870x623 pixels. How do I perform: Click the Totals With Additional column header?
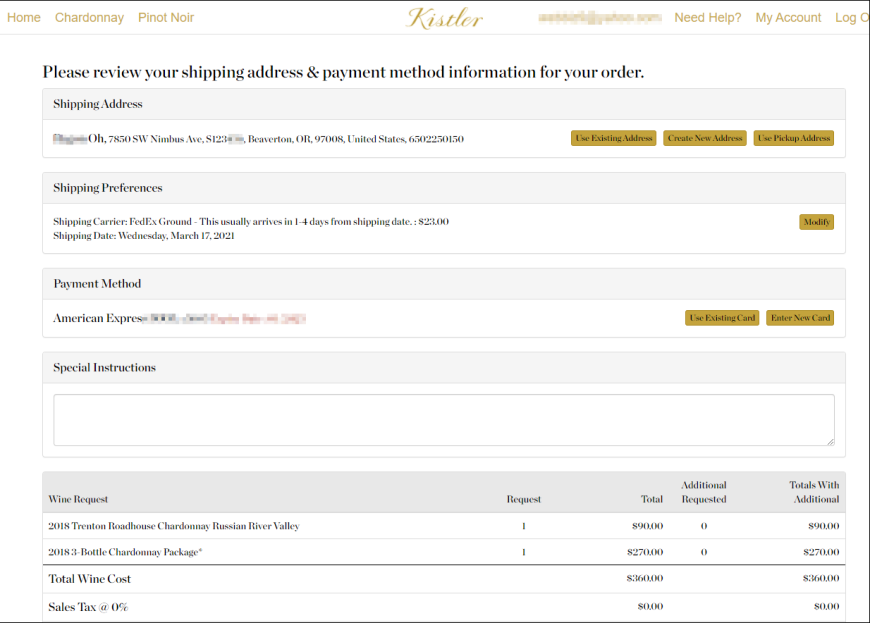pyautogui.click(x=814, y=492)
